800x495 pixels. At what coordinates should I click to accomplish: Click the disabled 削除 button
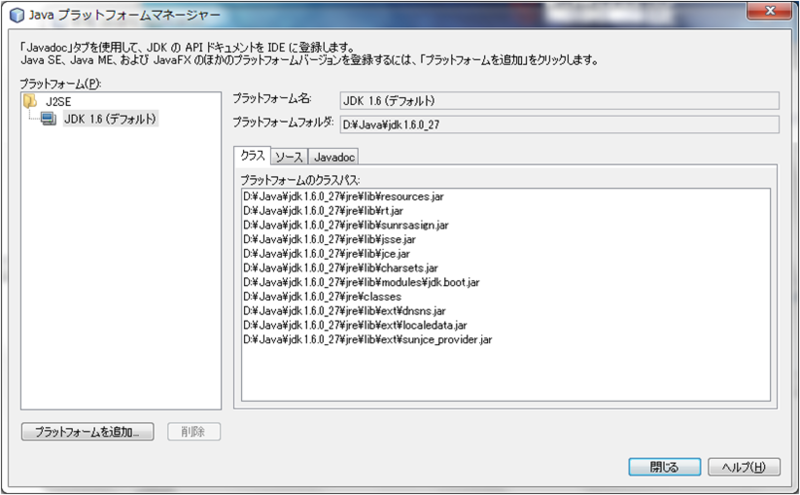(x=194, y=432)
